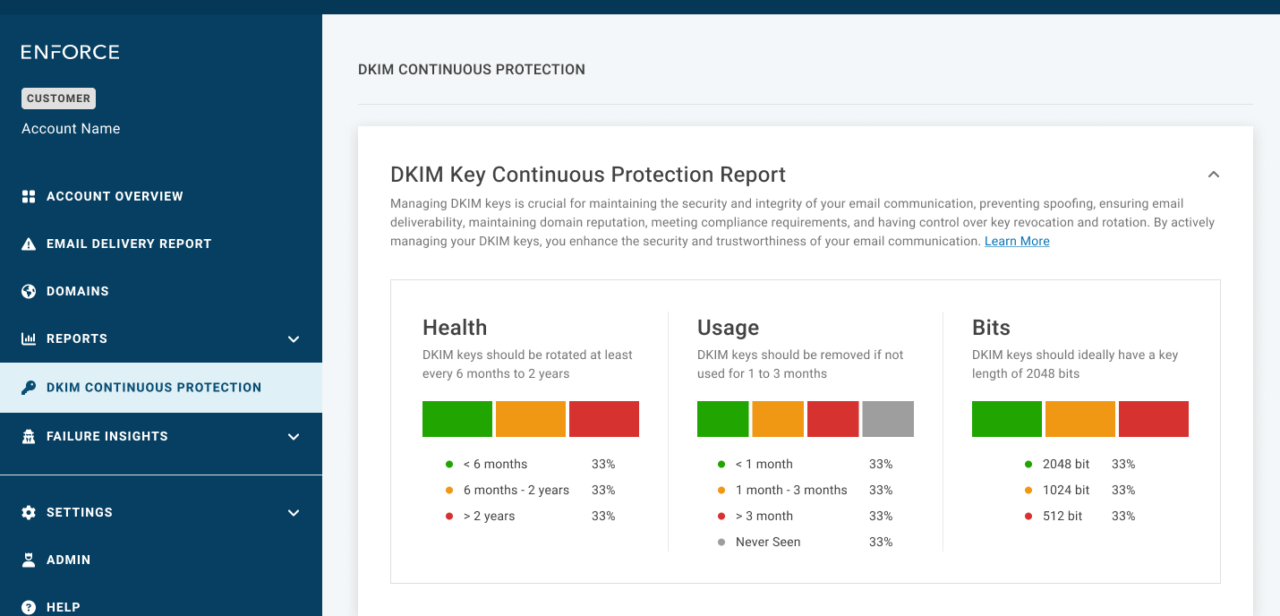Collapse the DKIM Key Continuous Protection Report panel
Image resolution: width=1280 pixels, height=616 pixels.
pos(1213,173)
